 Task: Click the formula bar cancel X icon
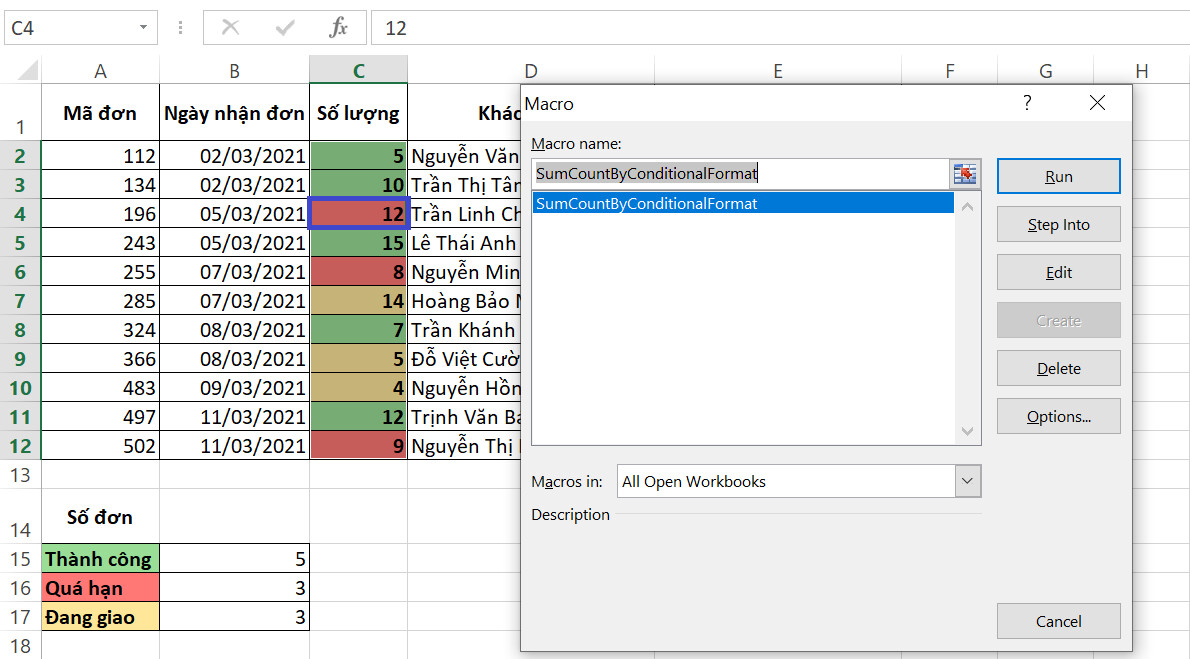tap(230, 28)
